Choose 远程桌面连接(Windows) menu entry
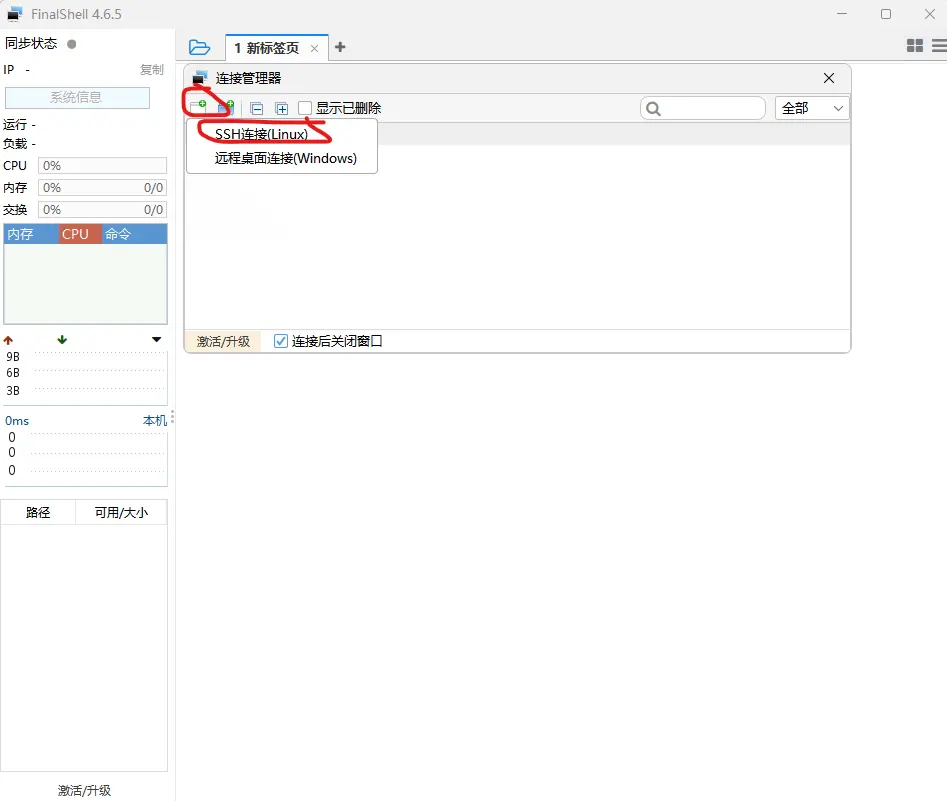947x801 pixels. point(285,158)
